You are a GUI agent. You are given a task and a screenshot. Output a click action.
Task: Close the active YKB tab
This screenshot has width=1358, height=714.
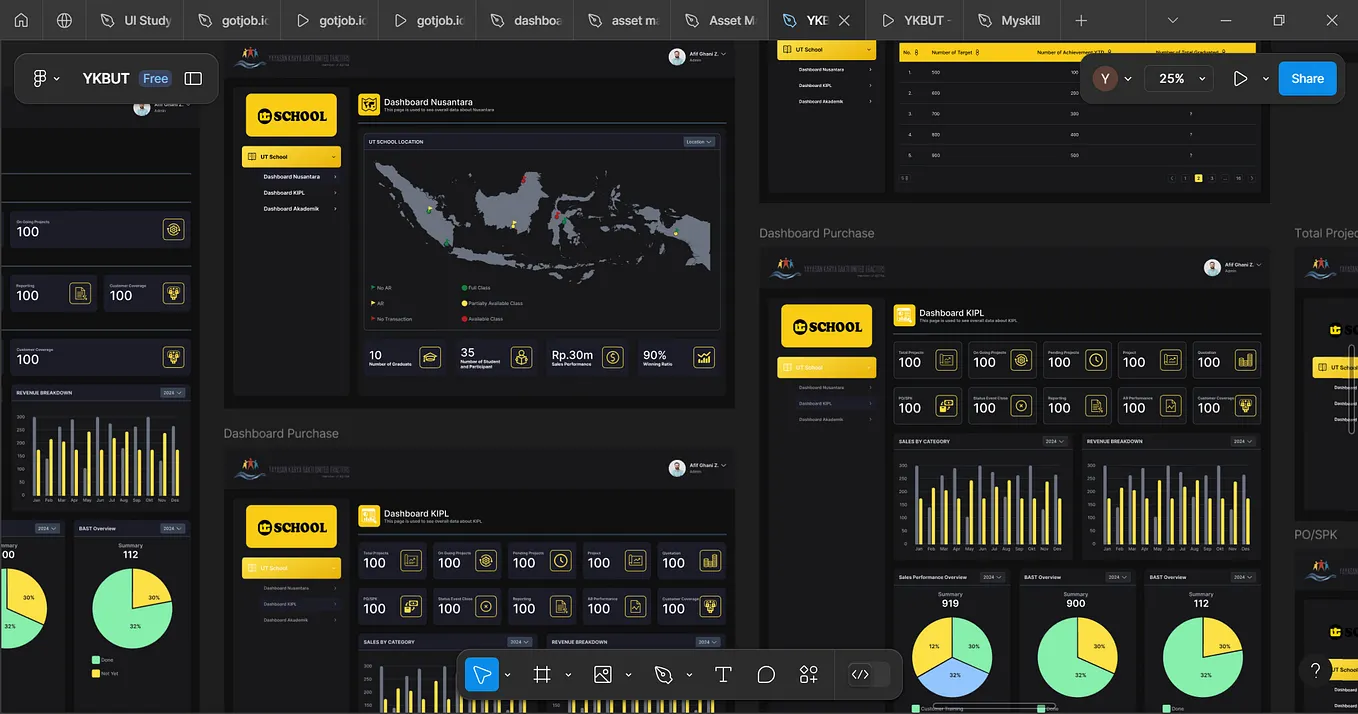coord(845,20)
